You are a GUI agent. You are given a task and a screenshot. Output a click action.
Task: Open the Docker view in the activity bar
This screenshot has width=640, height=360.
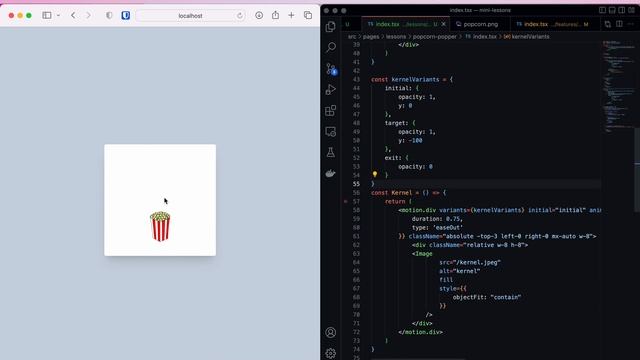click(331, 173)
